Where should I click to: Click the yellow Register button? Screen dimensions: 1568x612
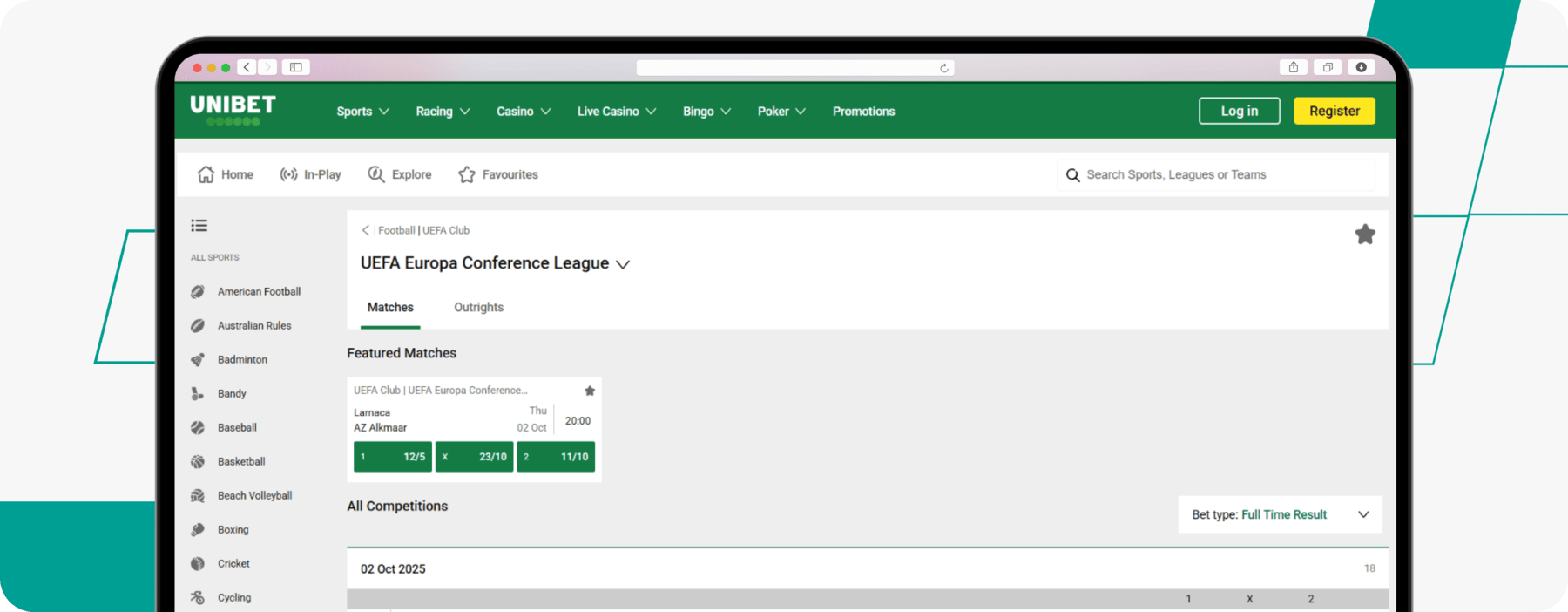pos(1334,111)
